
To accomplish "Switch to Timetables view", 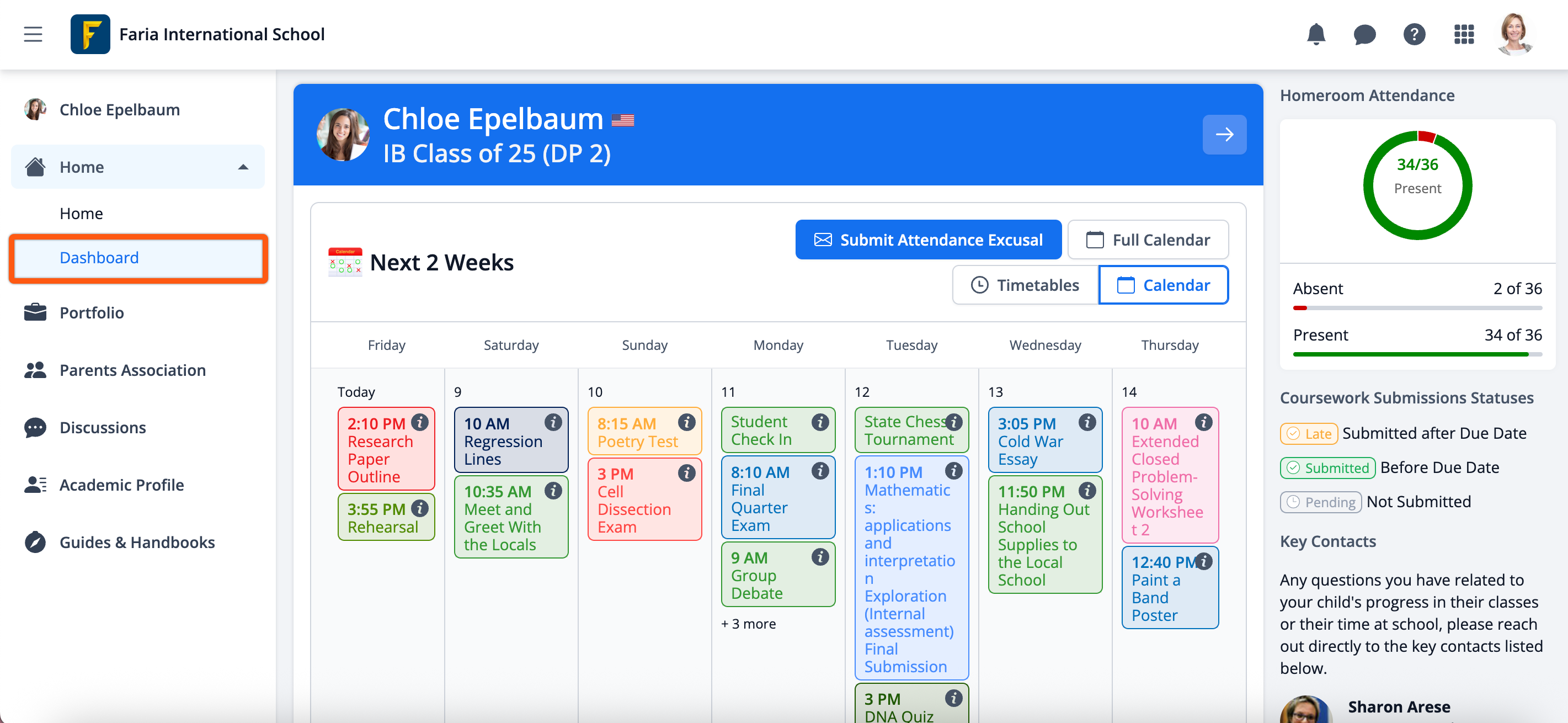I will tap(1026, 285).
